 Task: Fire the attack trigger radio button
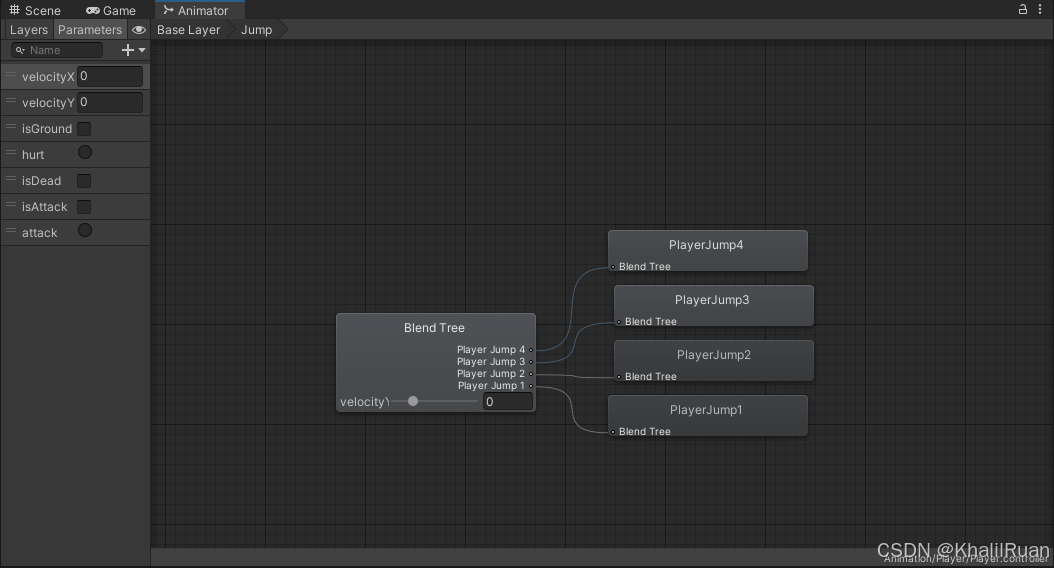click(x=85, y=231)
